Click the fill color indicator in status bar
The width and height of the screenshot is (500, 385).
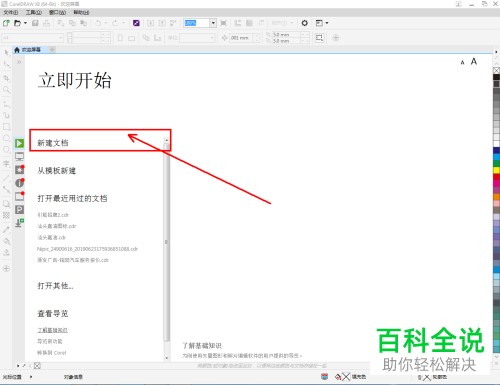346,377
